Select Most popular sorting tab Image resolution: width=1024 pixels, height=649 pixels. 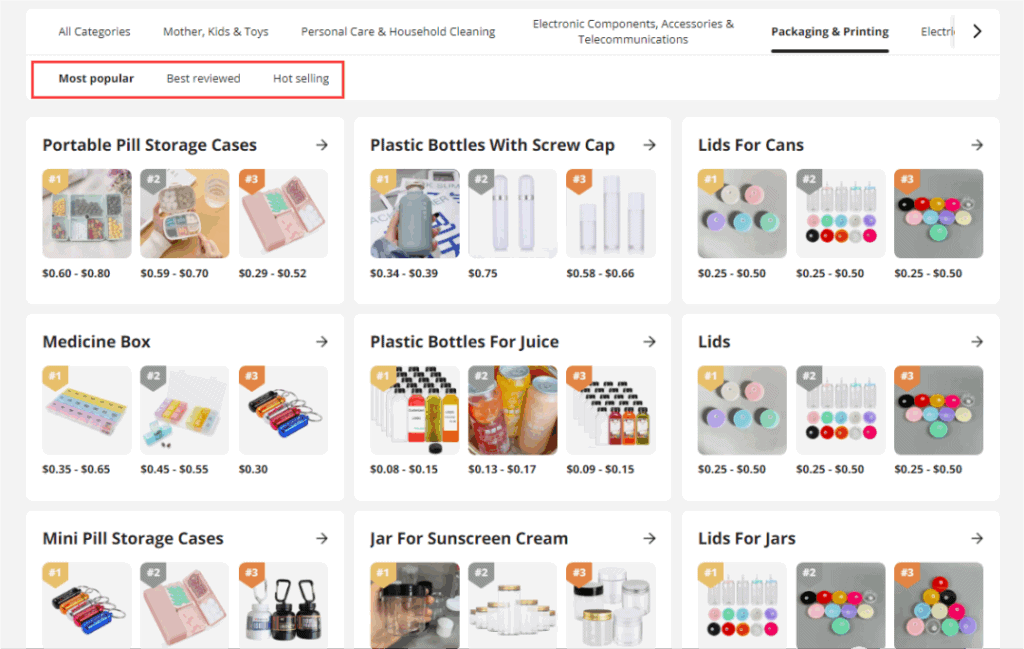96,78
